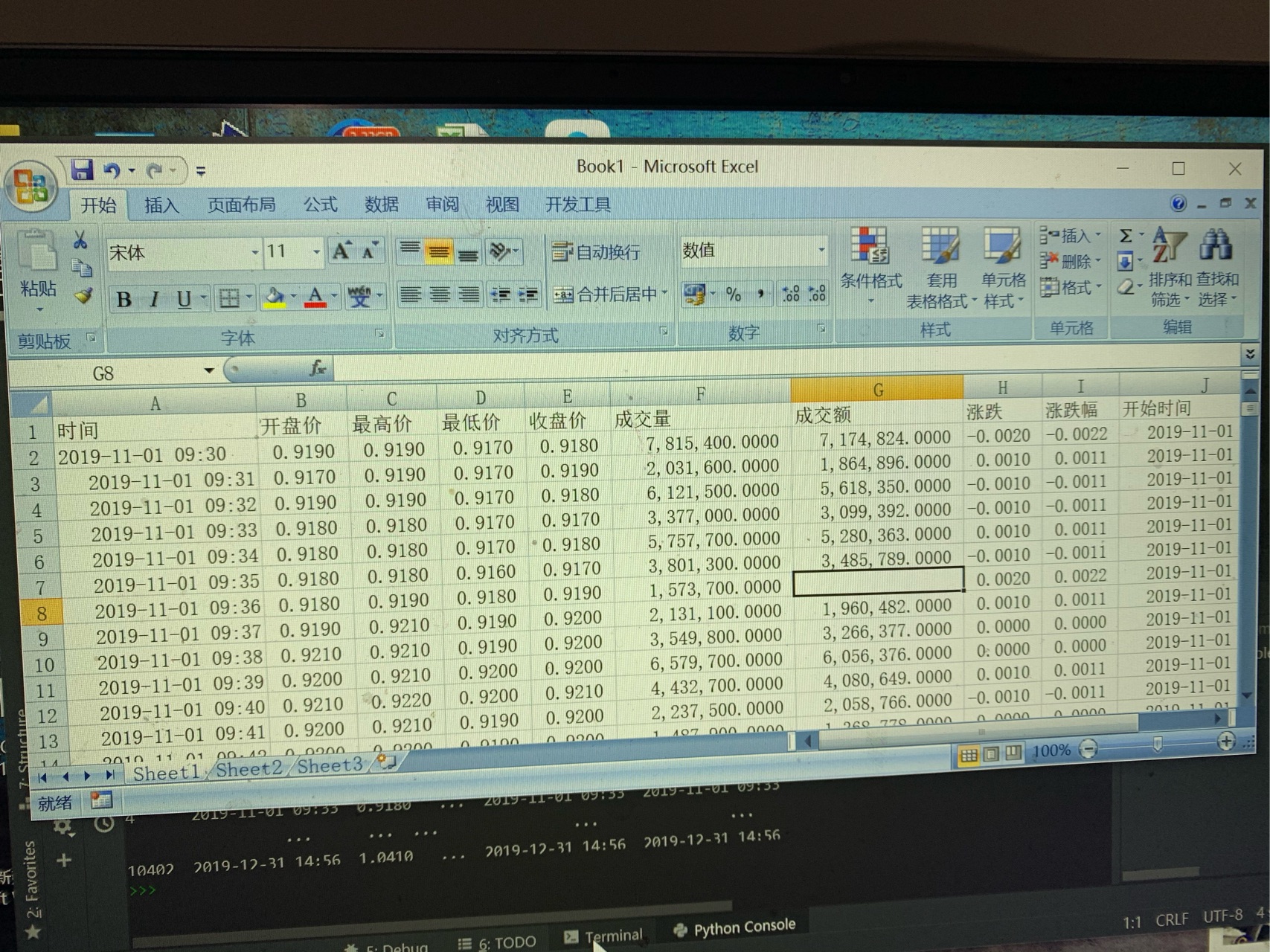
Task: Increase font size with the large A
Action: pos(341,251)
